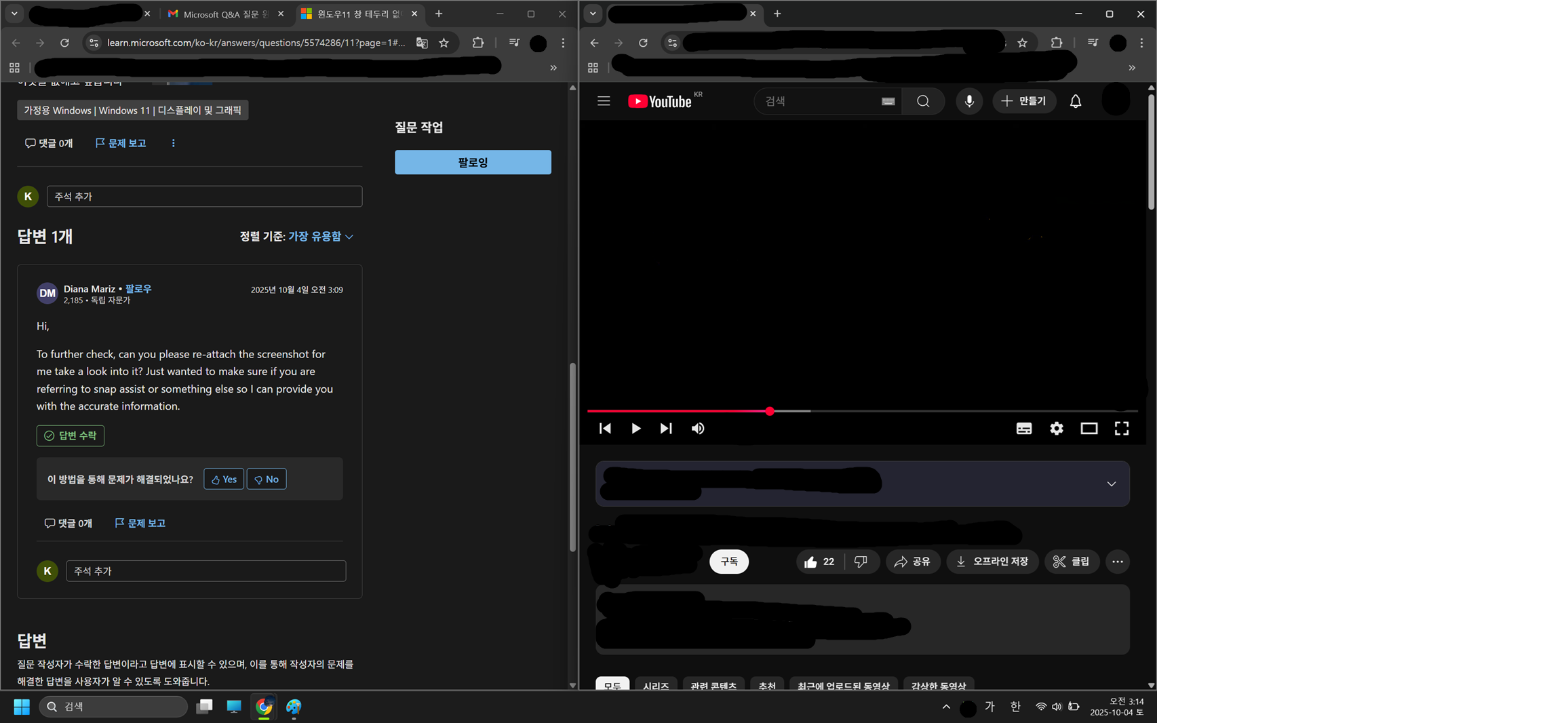Toggle the 한 Korean IME indicator
The width and height of the screenshot is (1568, 723).
[1015, 707]
